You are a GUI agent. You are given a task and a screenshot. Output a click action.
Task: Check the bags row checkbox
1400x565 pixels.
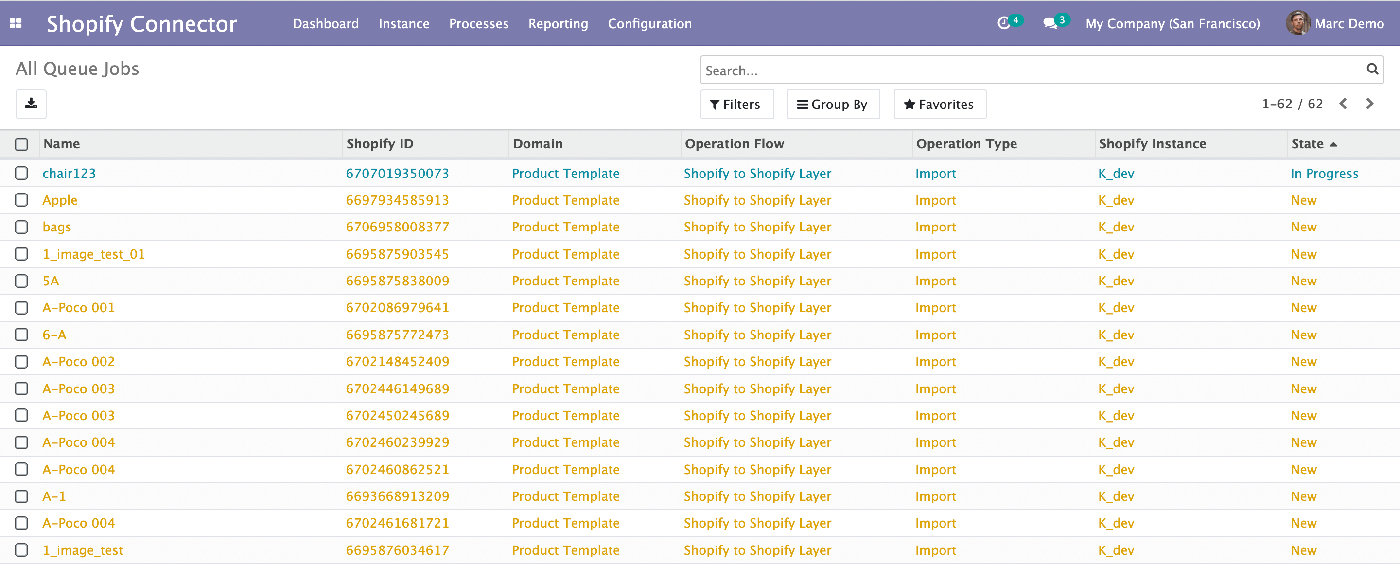click(21, 227)
